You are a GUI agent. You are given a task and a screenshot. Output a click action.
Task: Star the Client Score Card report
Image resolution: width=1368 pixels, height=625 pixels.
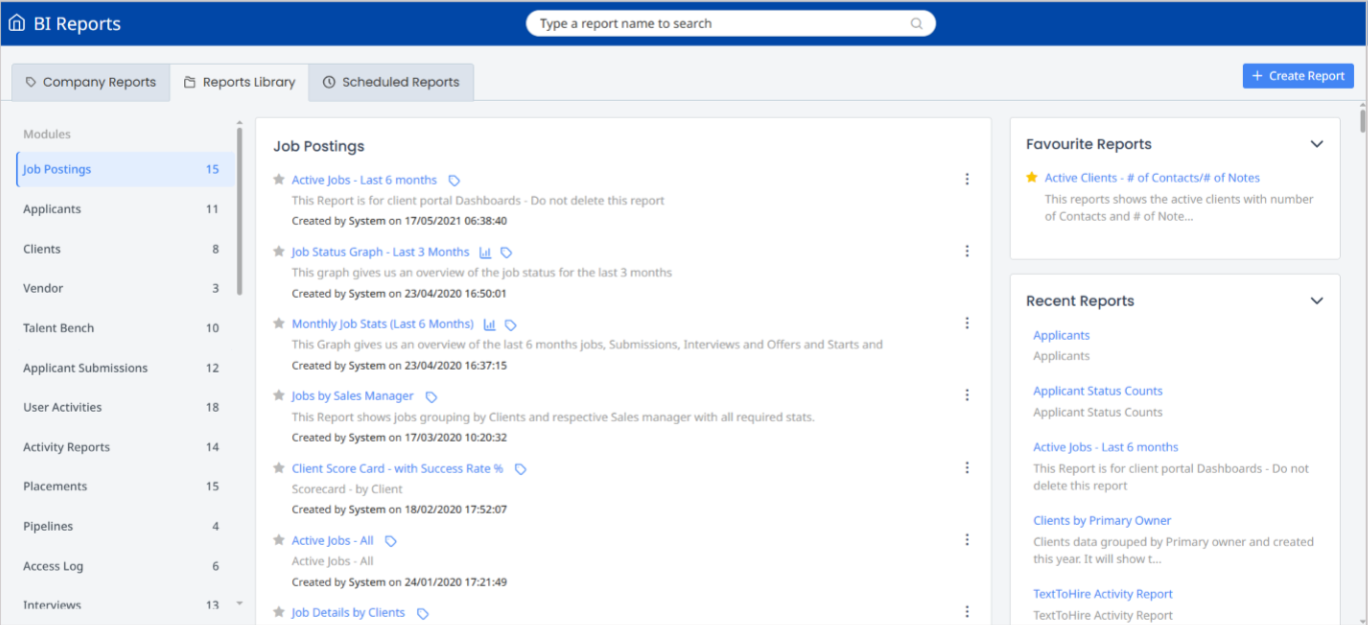pyautogui.click(x=279, y=468)
